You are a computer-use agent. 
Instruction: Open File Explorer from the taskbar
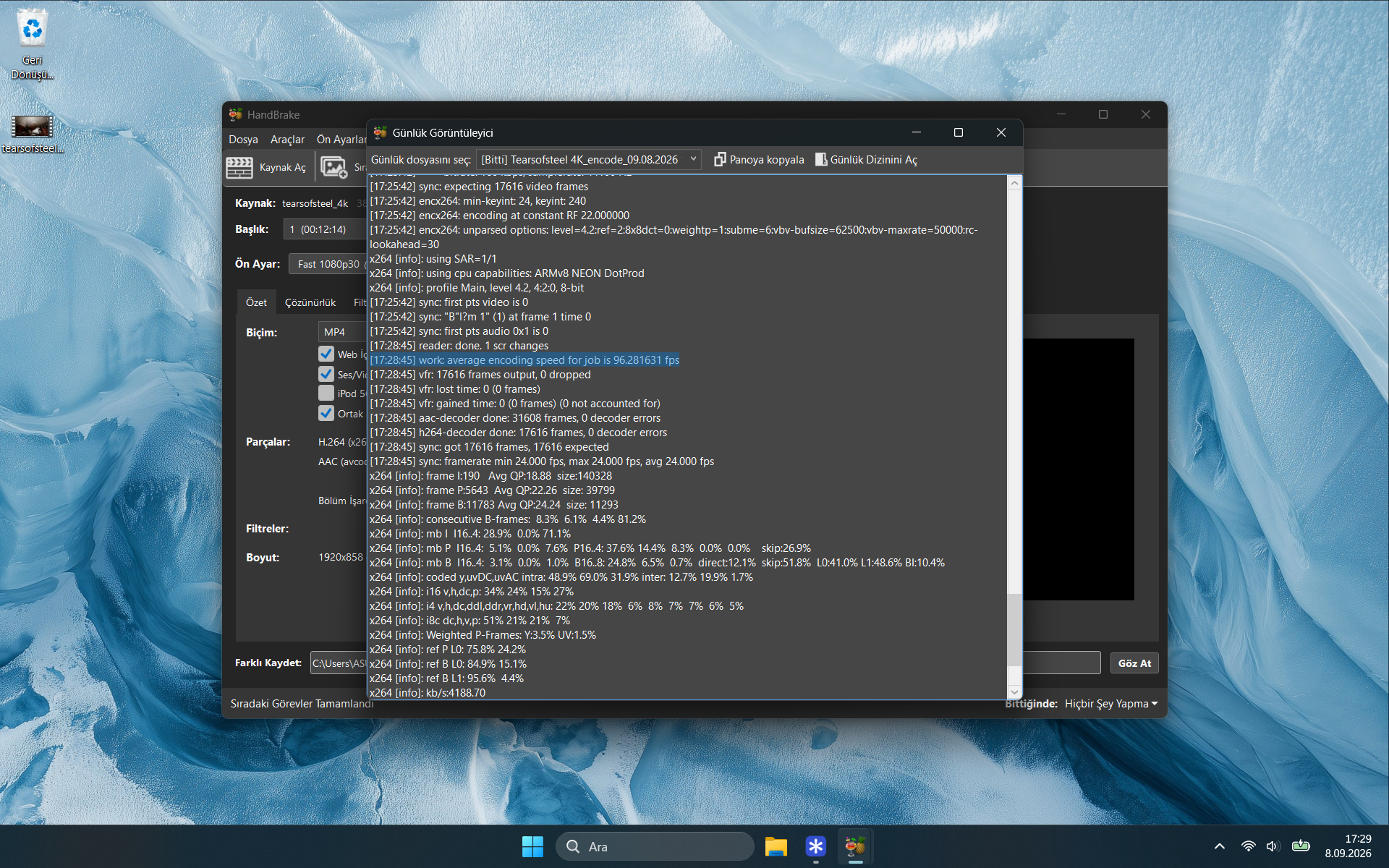[776, 846]
